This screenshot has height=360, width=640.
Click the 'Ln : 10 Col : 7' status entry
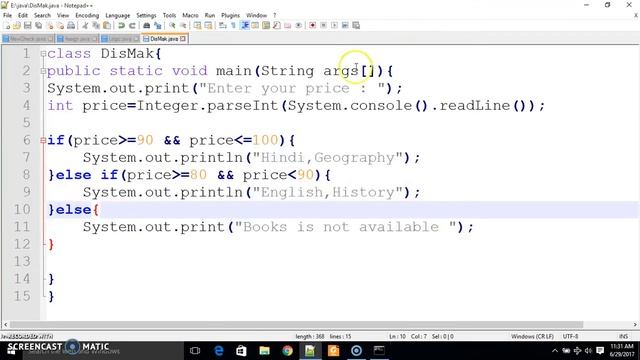point(408,336)
